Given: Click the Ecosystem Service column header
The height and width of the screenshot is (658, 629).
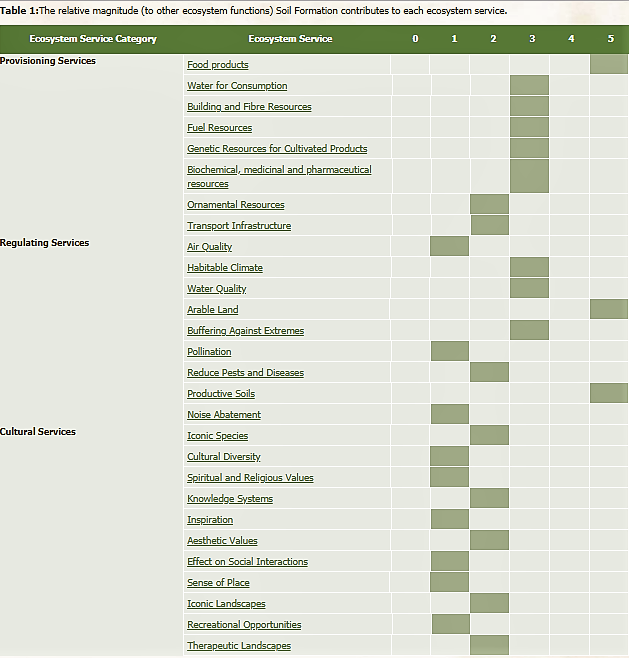Looking at the screenshot, I should click(x=290, y=39).
